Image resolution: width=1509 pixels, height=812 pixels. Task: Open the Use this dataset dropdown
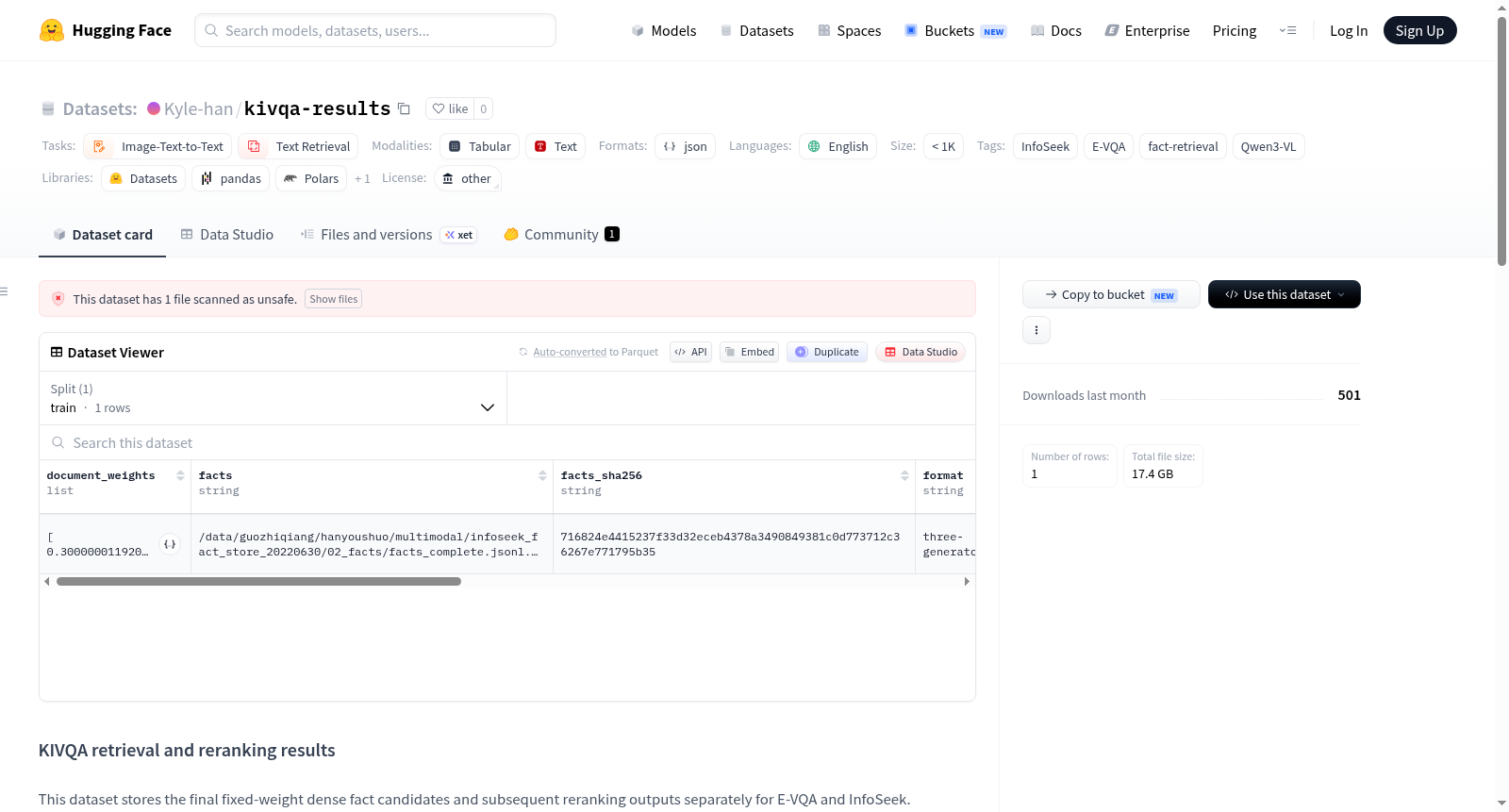(1284, 294)
